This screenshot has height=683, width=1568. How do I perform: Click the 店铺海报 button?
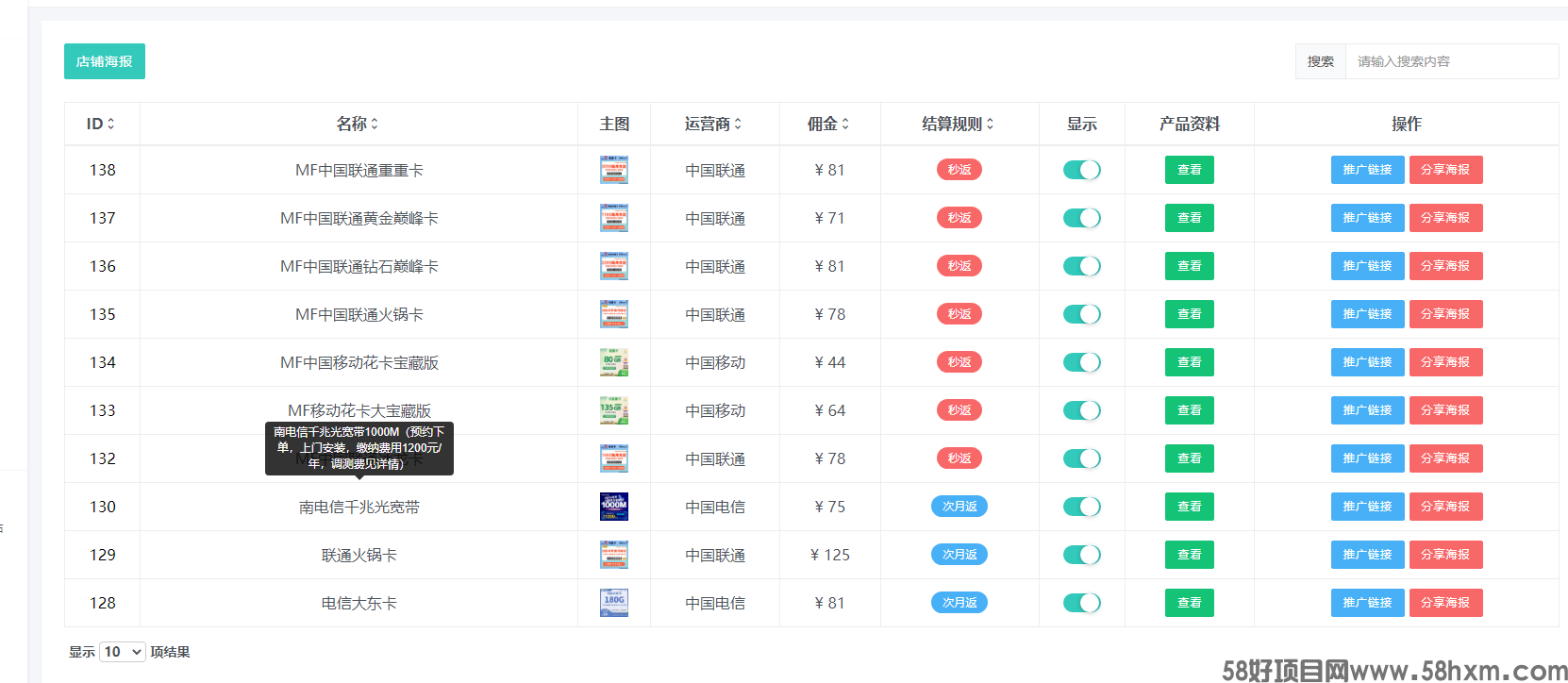click(x=105, y=61)
